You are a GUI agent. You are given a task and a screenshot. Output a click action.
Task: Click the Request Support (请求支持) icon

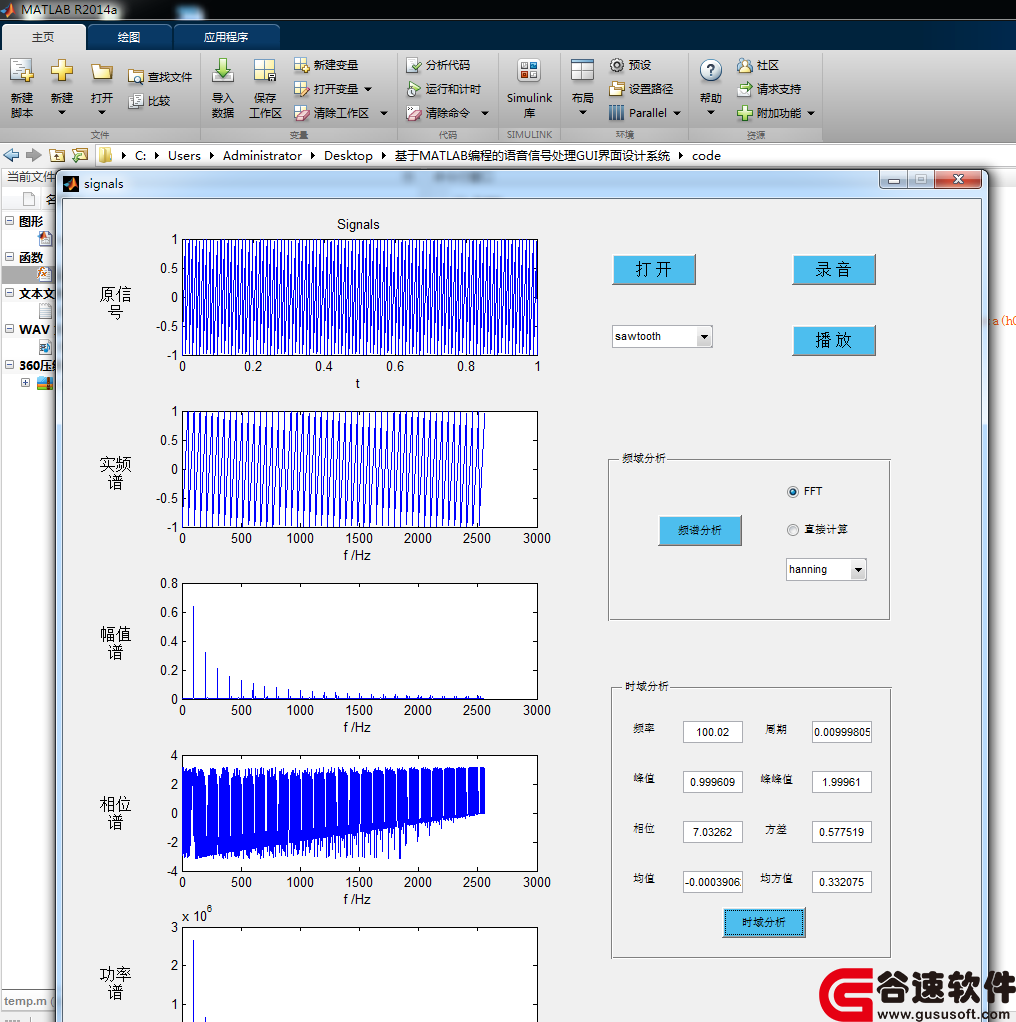tap(744, 89)
